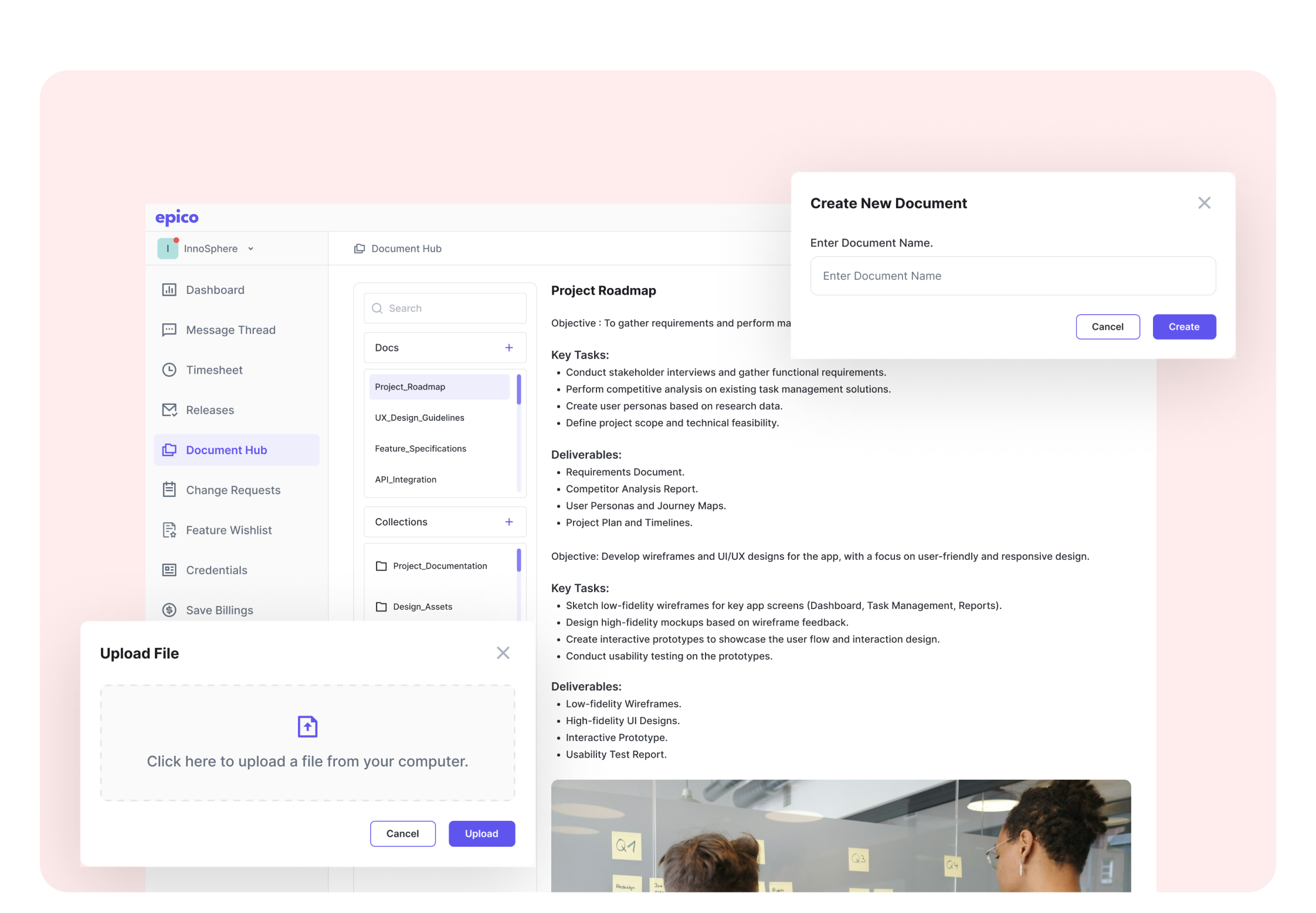The width and height of the screenshot is (1316, 913).
Task: Click the Change Requests clipboard icon
Action: pos(169,490)
